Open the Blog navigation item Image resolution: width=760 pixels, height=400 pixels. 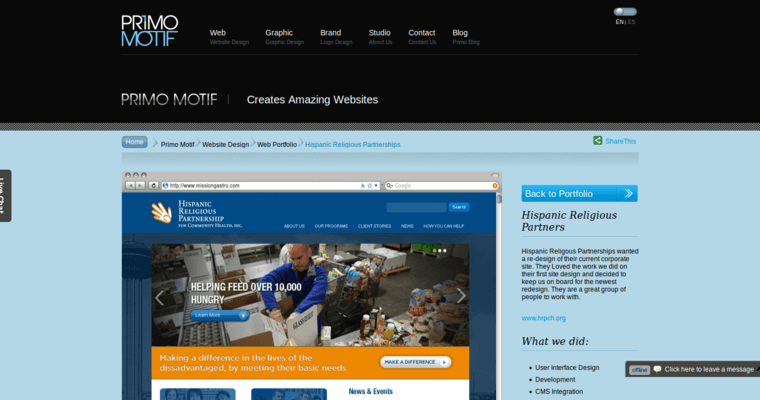pos(460,33)
